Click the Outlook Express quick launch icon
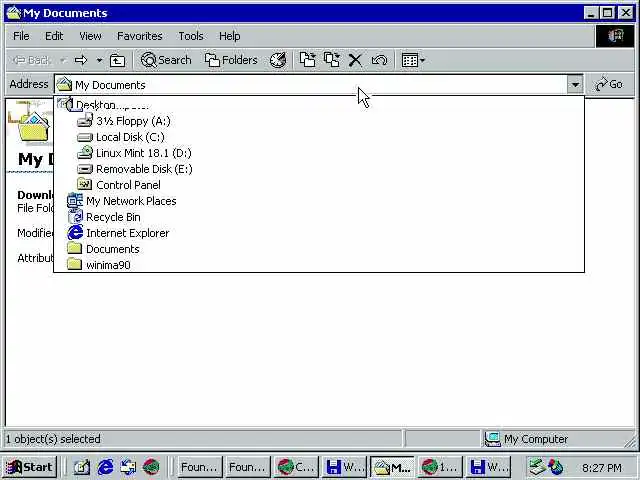 tap(128, 467)
